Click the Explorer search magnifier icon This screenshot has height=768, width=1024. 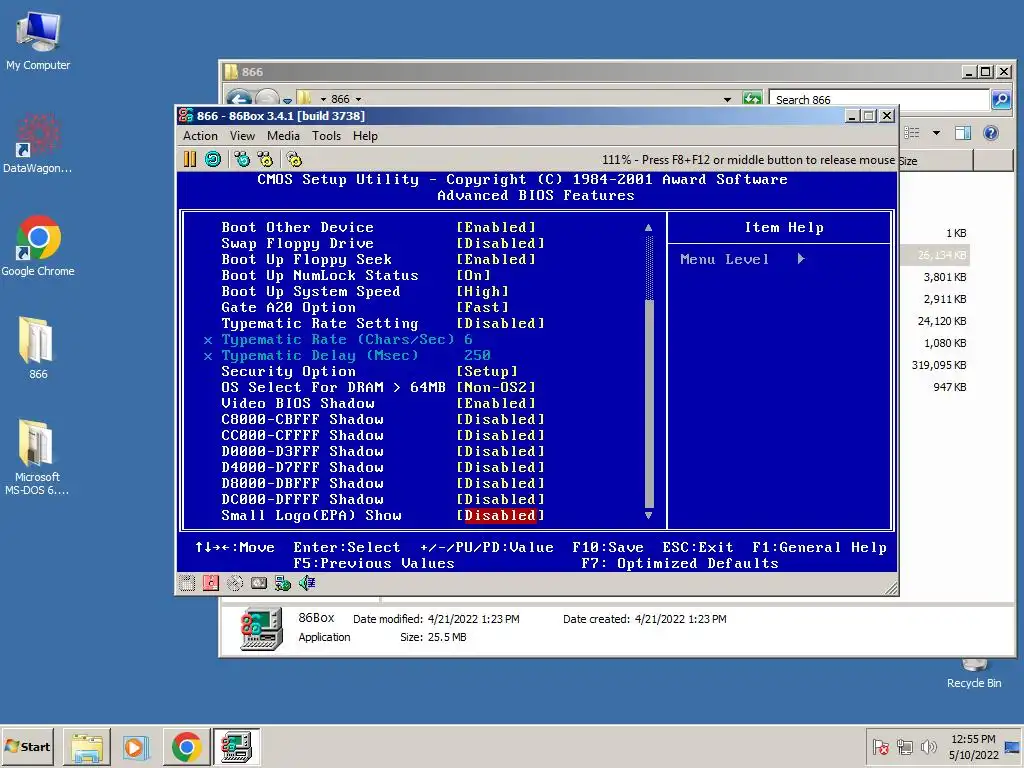[1001, 99]
